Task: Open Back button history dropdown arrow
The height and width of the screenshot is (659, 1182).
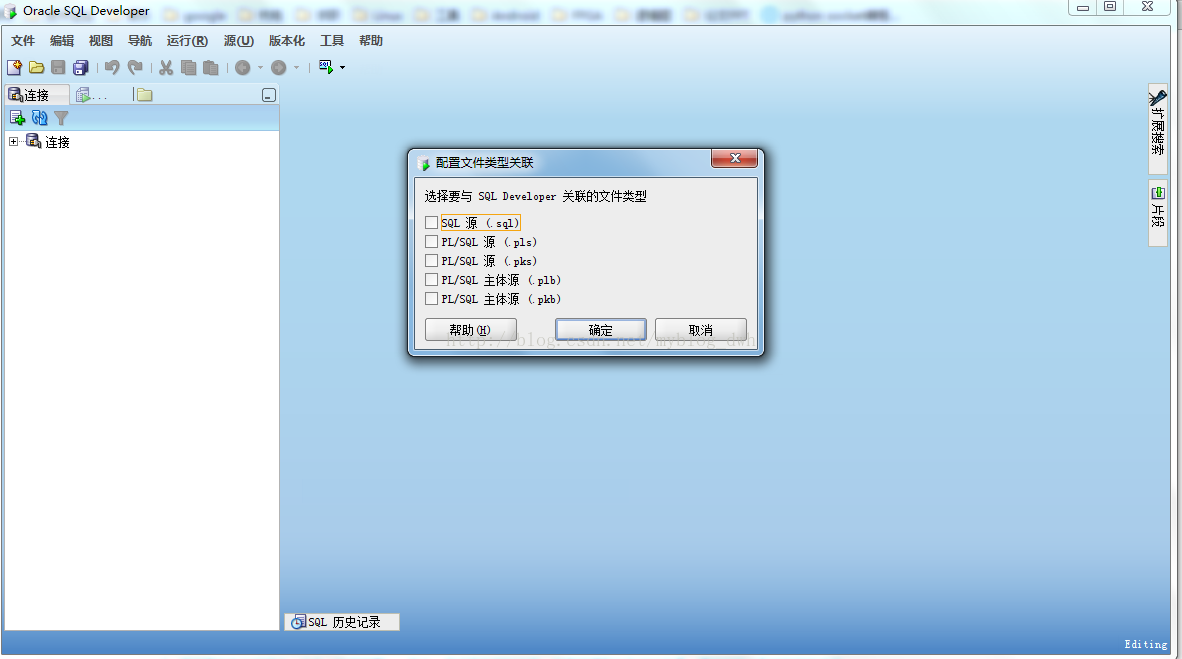Action: [261, 68]
